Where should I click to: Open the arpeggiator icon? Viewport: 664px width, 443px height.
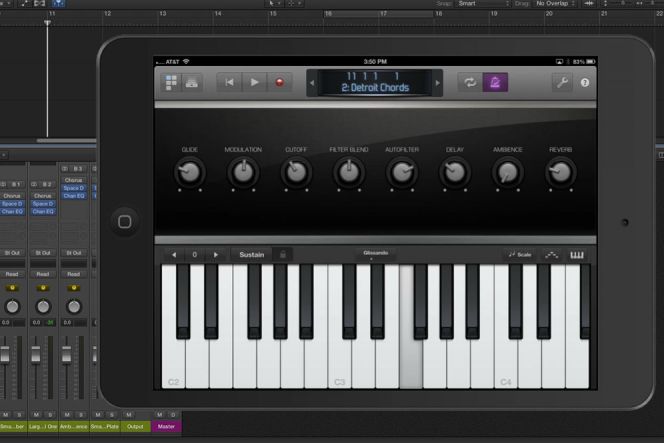(551, 255)
